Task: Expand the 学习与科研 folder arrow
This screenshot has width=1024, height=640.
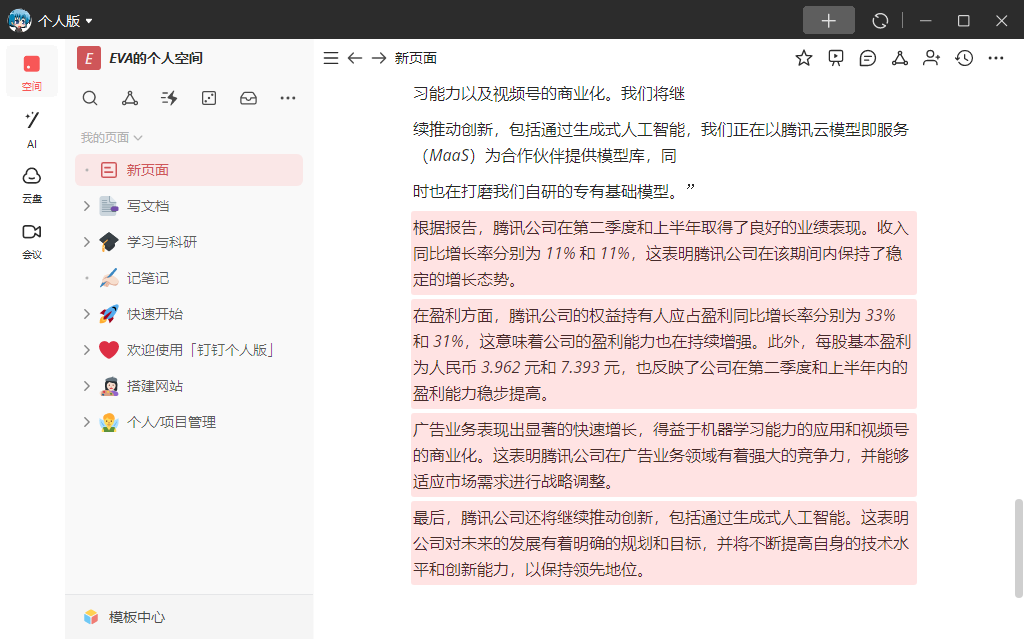Action: [86, 242]
